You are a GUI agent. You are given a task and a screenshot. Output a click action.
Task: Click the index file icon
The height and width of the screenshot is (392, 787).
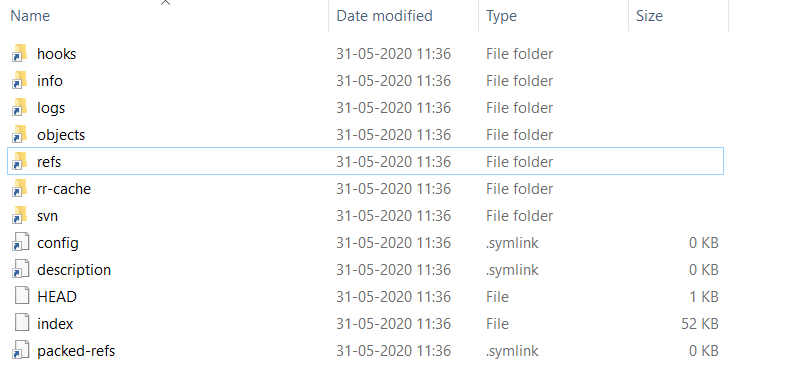22,324
